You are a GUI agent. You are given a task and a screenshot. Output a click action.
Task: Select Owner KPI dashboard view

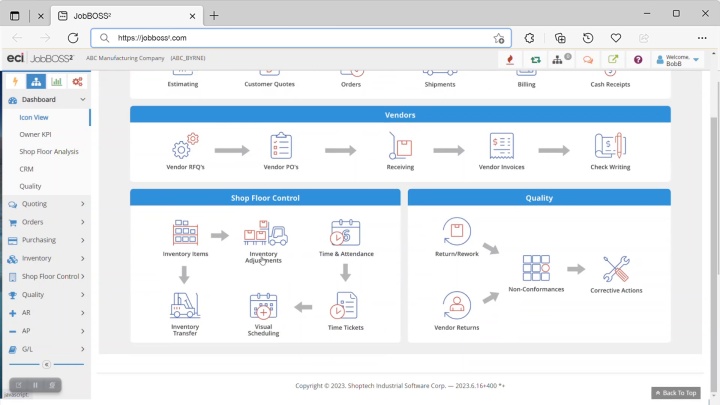point(35,135)
